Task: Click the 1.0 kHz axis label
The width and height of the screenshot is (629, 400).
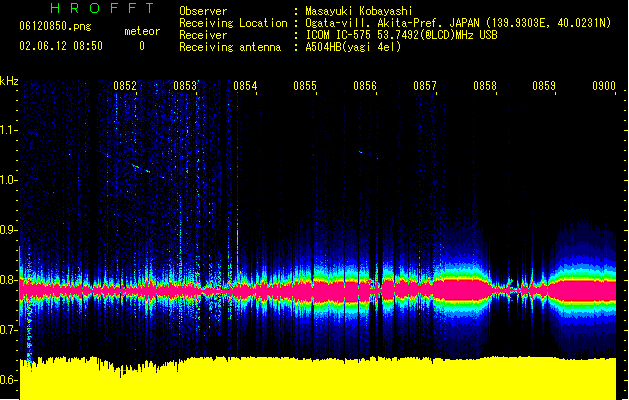Action: 9,180
